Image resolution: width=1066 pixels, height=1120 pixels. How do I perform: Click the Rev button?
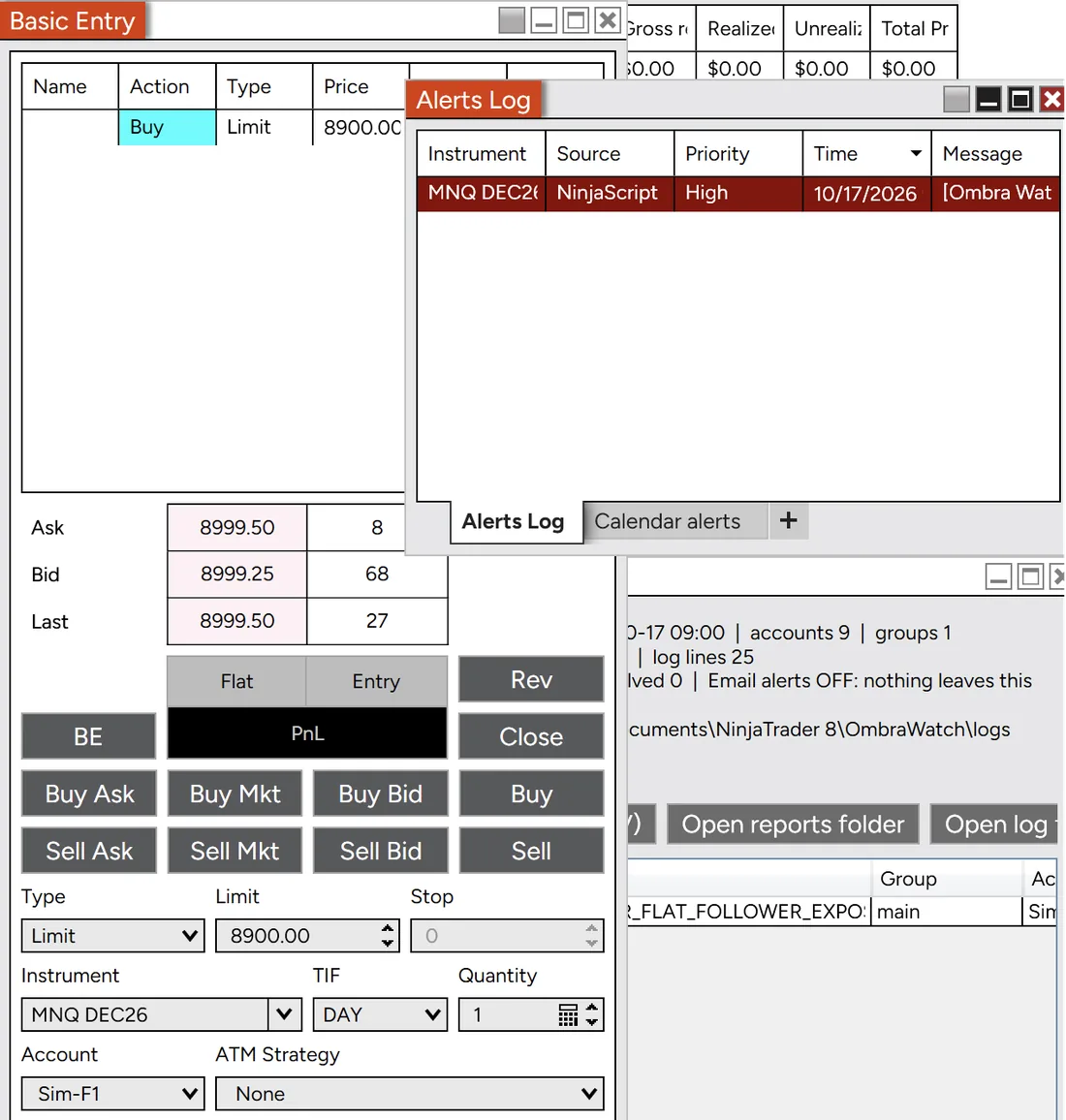(x=531, y=679)
